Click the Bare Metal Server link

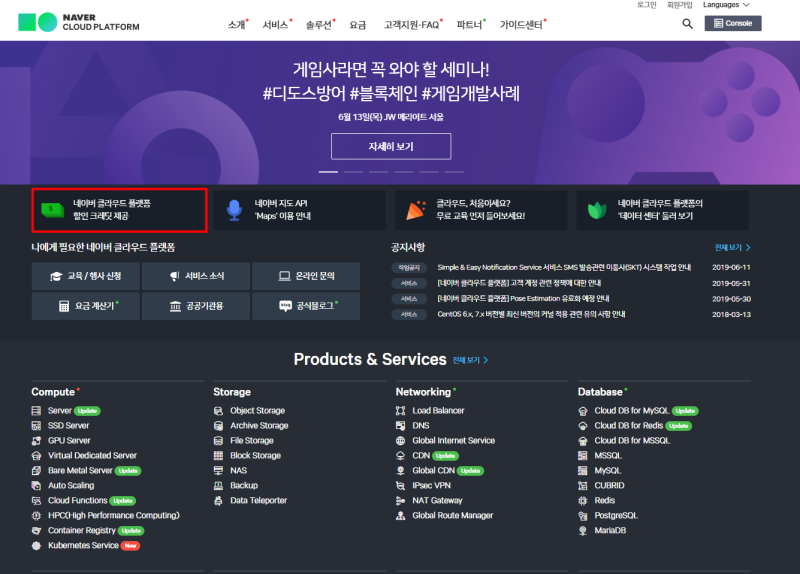[x=80, y=470]
